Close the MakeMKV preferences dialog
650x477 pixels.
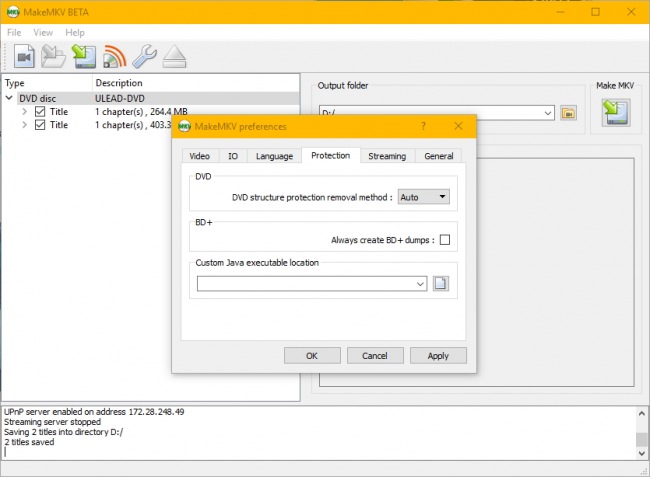pyautogui.click(x=458, y=126)
